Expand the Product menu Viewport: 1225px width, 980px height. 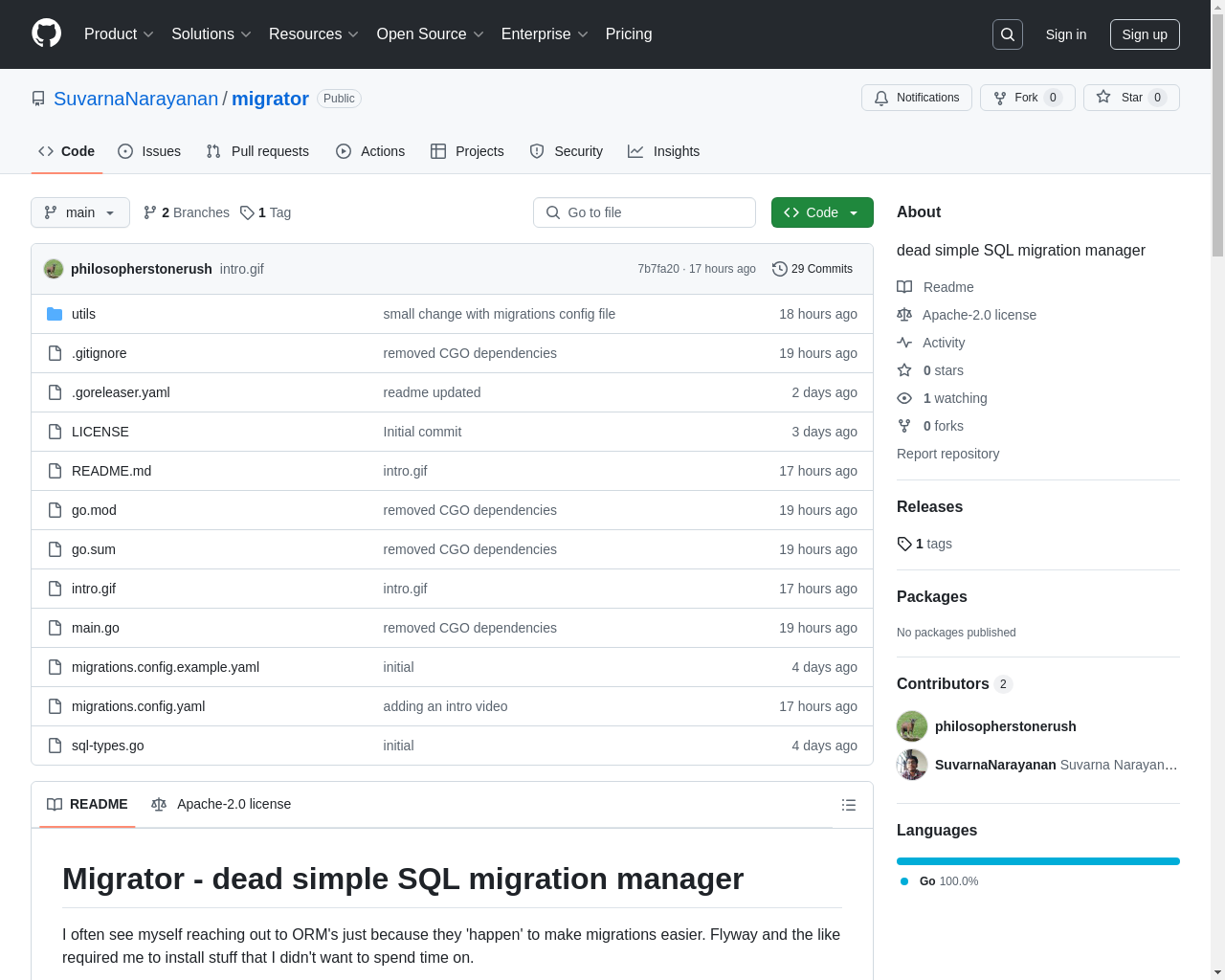(119, 34)
